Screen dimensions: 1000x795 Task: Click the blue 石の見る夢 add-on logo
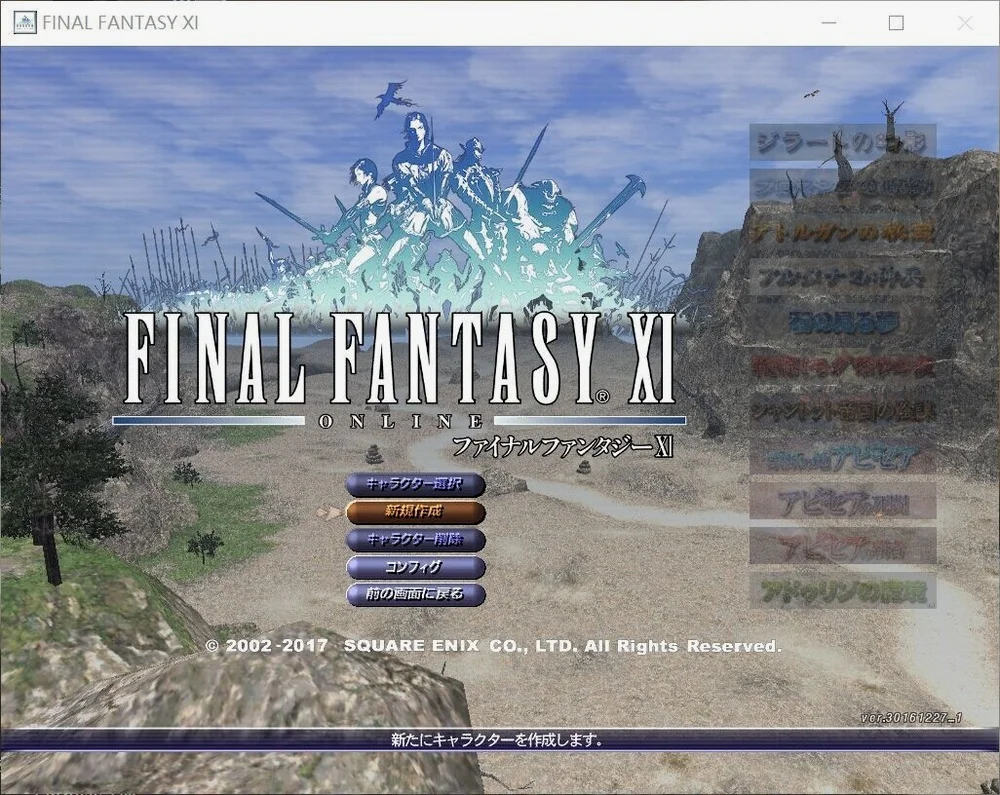pyautogui.click(x=842, y=323)
